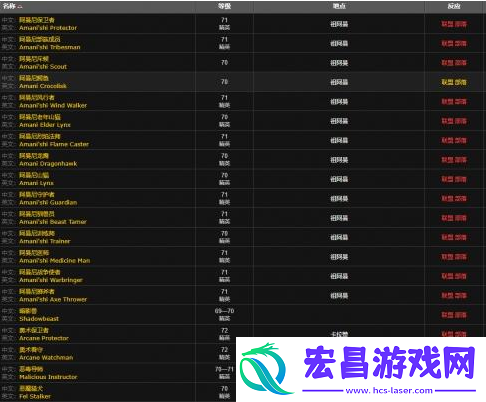Click location cell in Amani'shi Medicine Man row

pyautogui.click(x=339, y=257)
